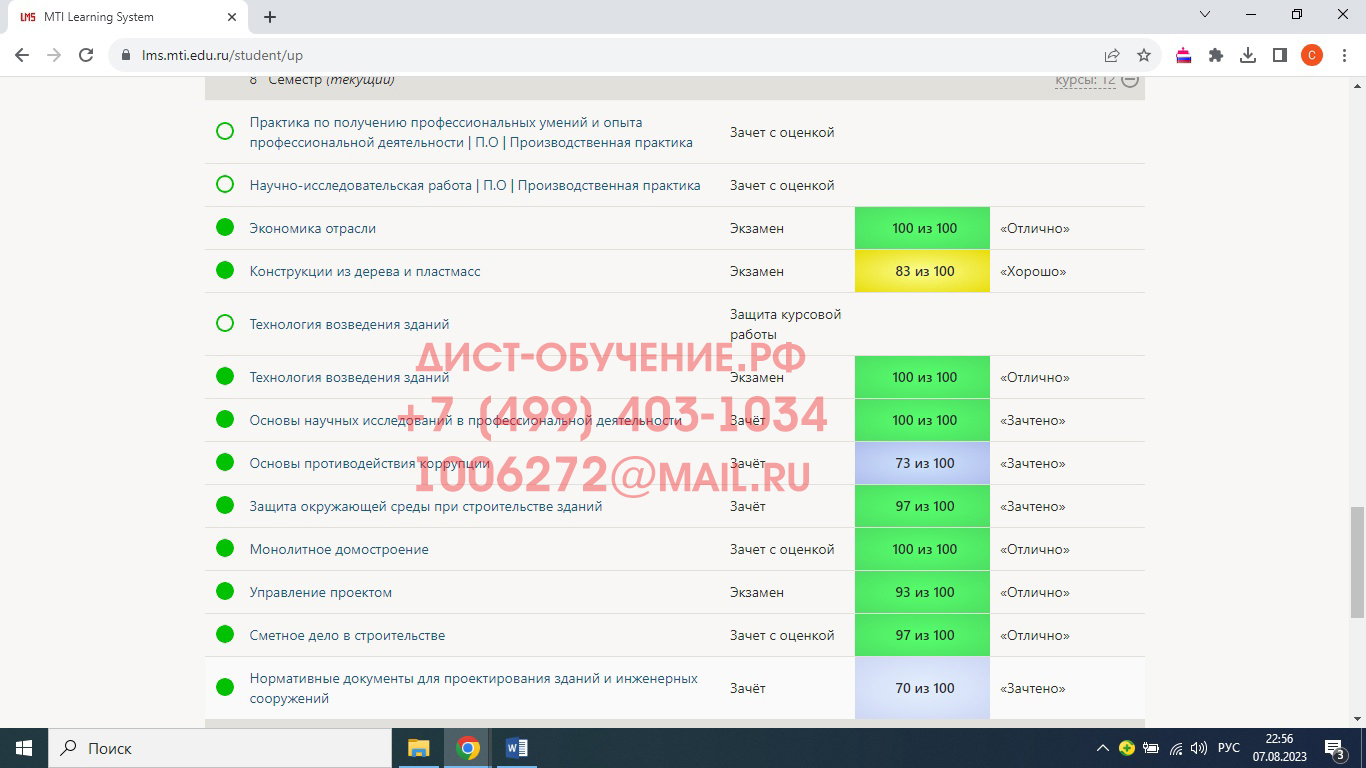Expand the курсы: 12 counter link
Screen dimensions: 1366x768
1085,80
